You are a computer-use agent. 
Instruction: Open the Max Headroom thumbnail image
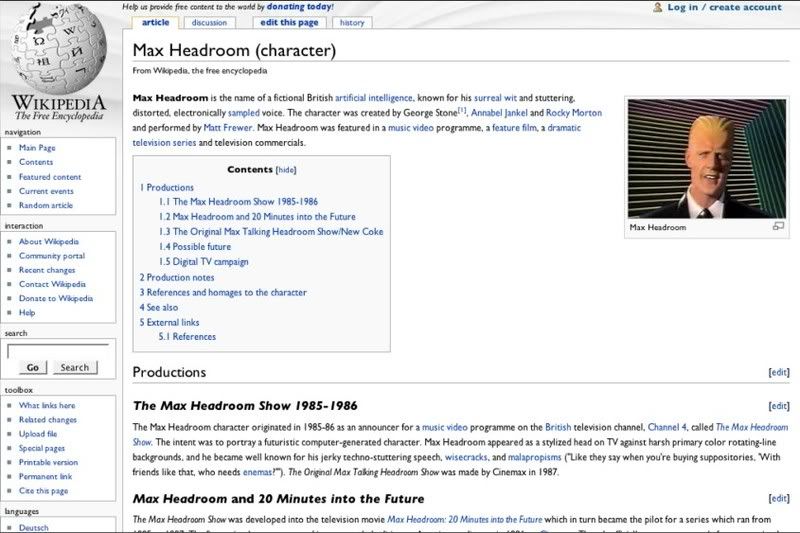(707, 159)
